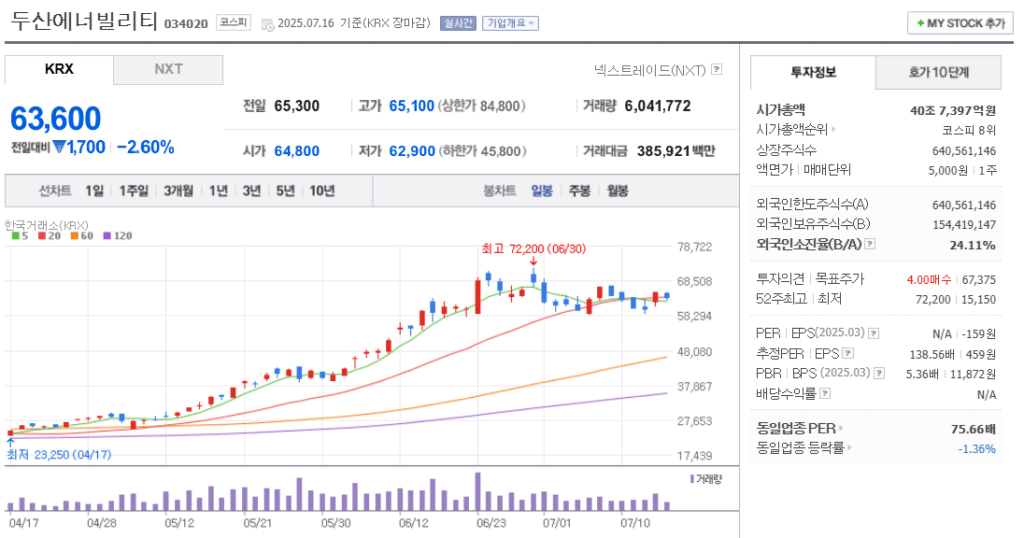
Task: Open the 시가총액순위 link
Action: pos(792,130)
